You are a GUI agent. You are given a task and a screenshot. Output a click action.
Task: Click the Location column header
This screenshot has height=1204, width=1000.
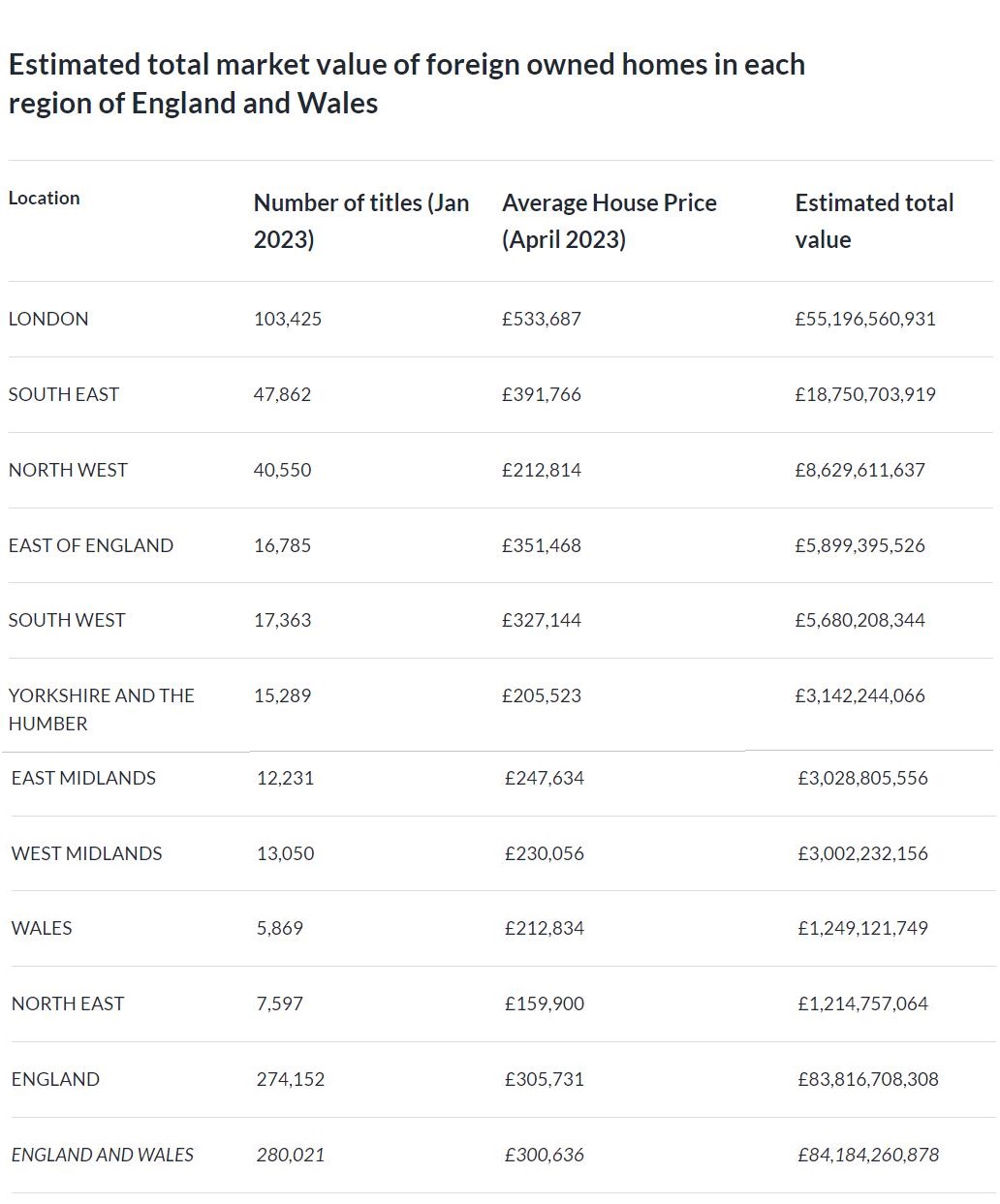click(45, 198)
